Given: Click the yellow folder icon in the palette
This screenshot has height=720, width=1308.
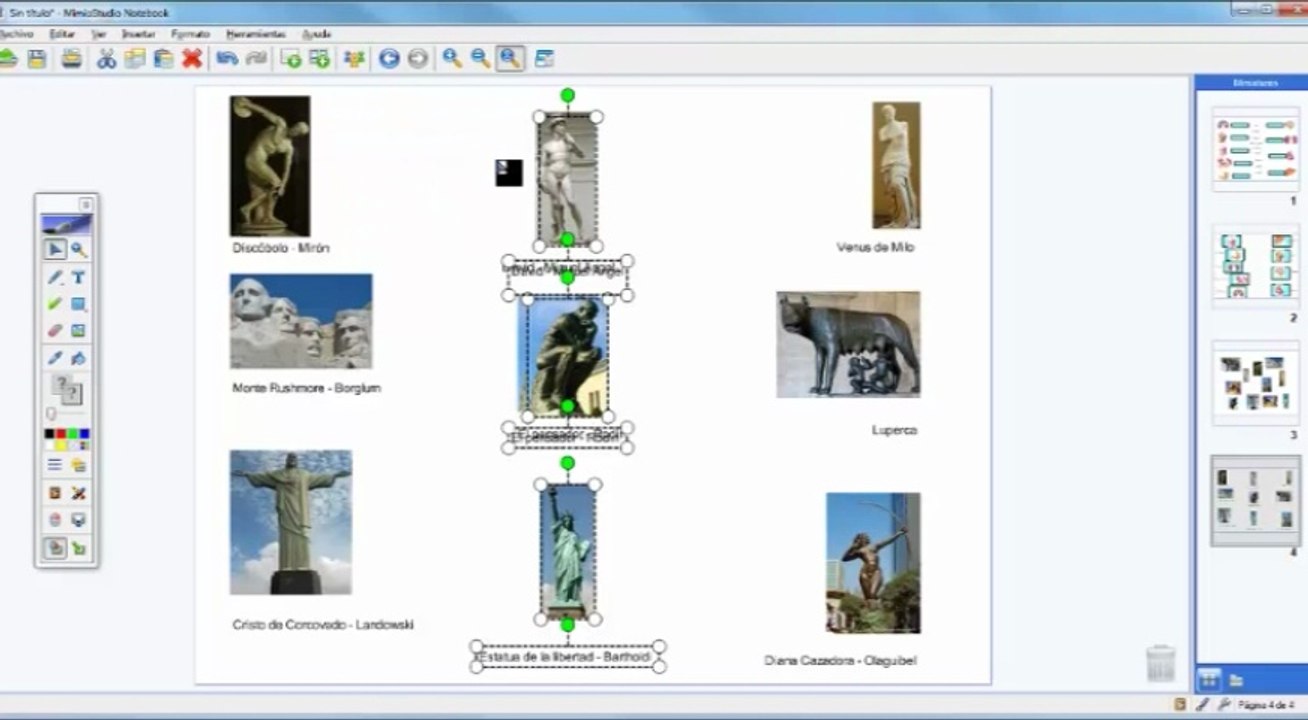Looking at the screenshot, I should [x=79, y=465].
